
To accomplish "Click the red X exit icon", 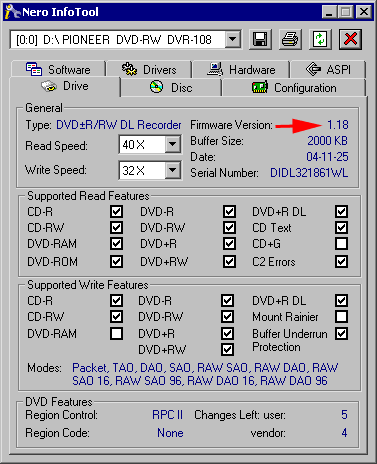I will click(x=350, y=39).
